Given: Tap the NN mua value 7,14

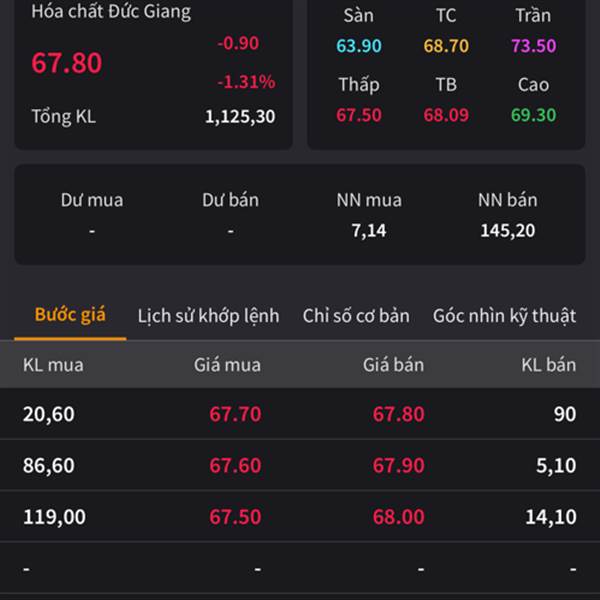Looking at the screenshot, I should point(369,231).
